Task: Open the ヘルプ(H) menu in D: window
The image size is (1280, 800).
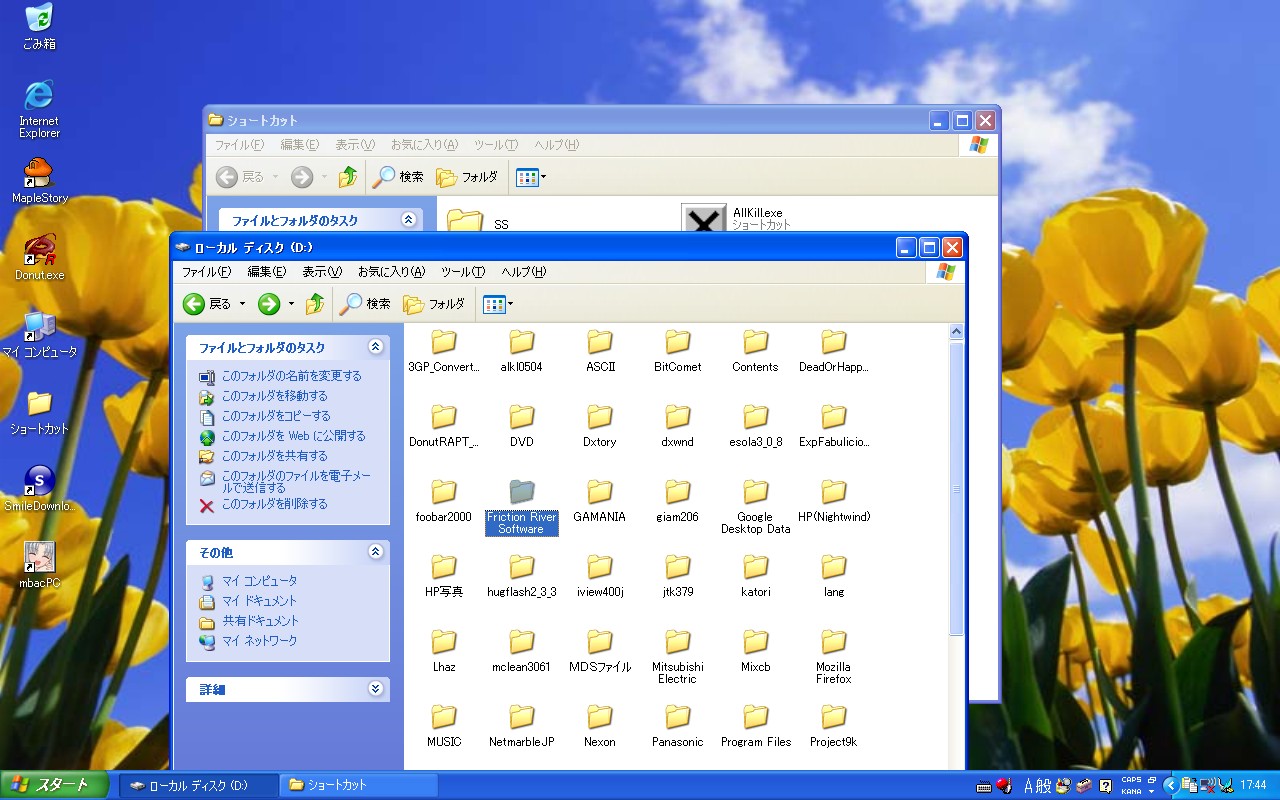Action: (523, 272)
